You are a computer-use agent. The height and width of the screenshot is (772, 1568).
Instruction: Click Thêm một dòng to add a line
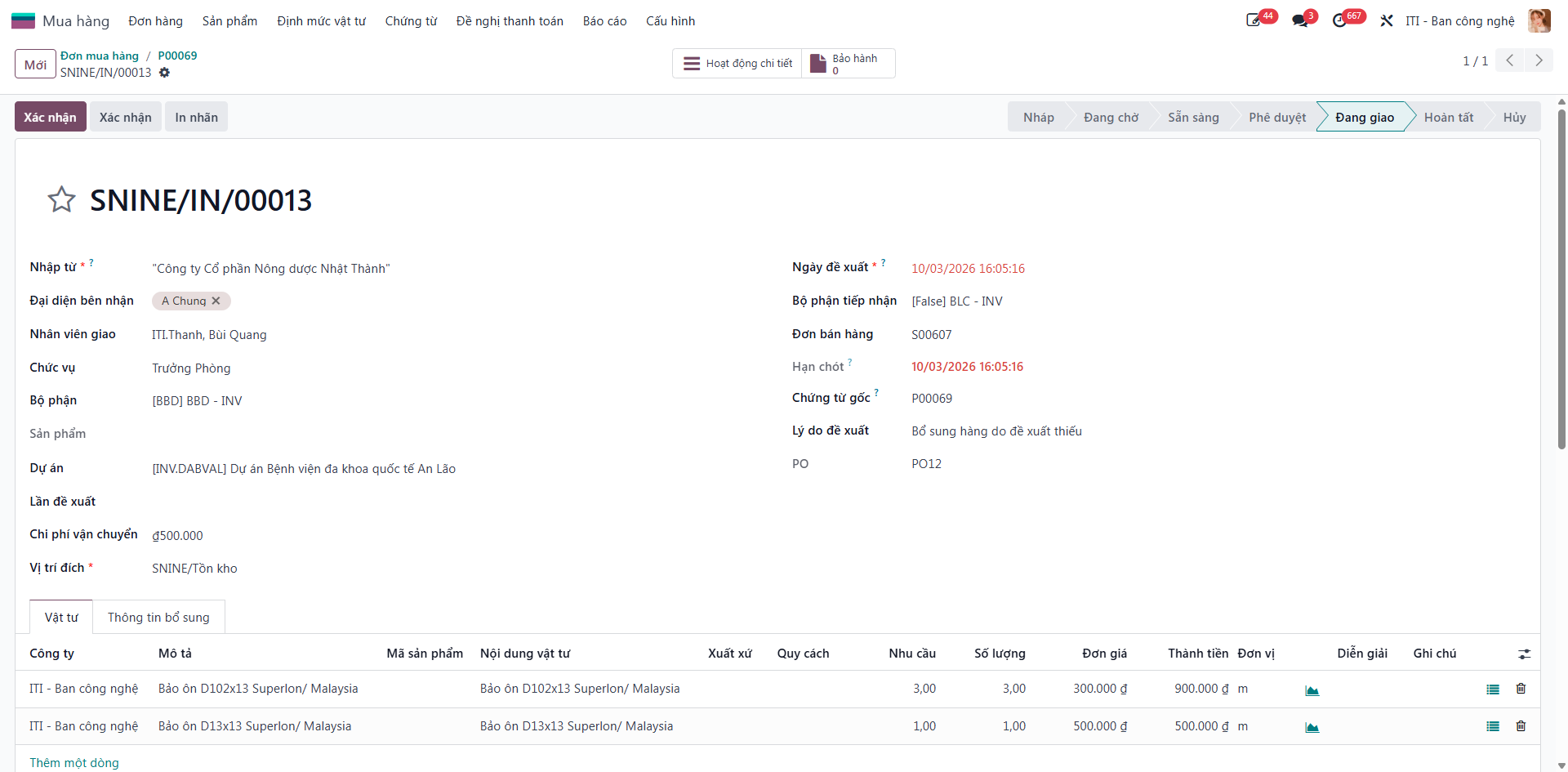[74, 762]
